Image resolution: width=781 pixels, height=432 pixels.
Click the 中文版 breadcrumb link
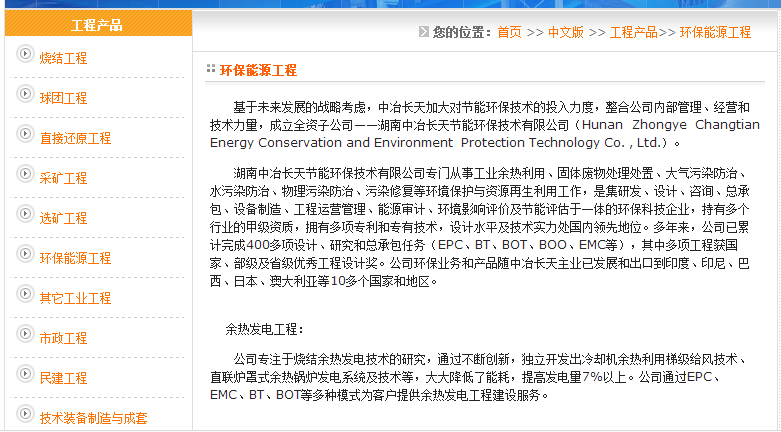566,32
